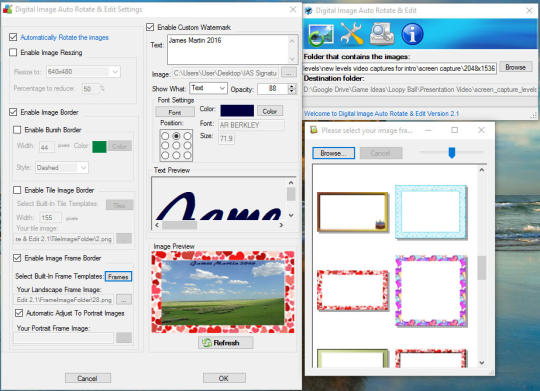
Task: Enable Brush Border checkbox
Action: [17, 130]
